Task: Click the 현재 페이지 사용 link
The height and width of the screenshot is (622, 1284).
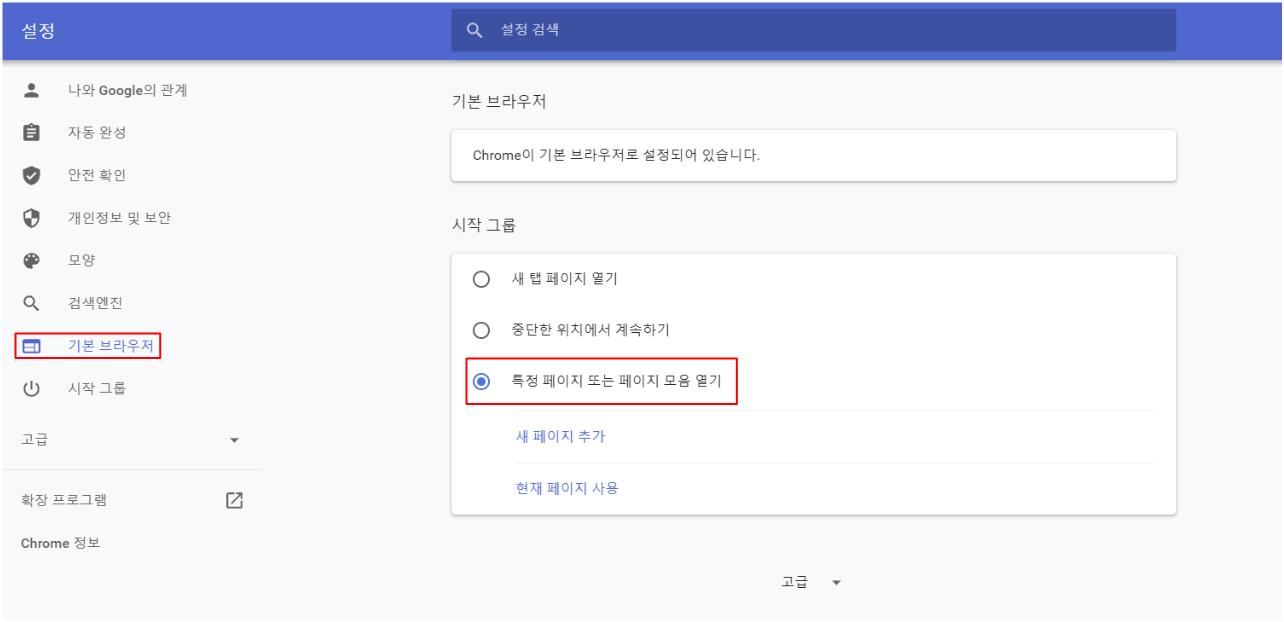Action: coord(566,489)
